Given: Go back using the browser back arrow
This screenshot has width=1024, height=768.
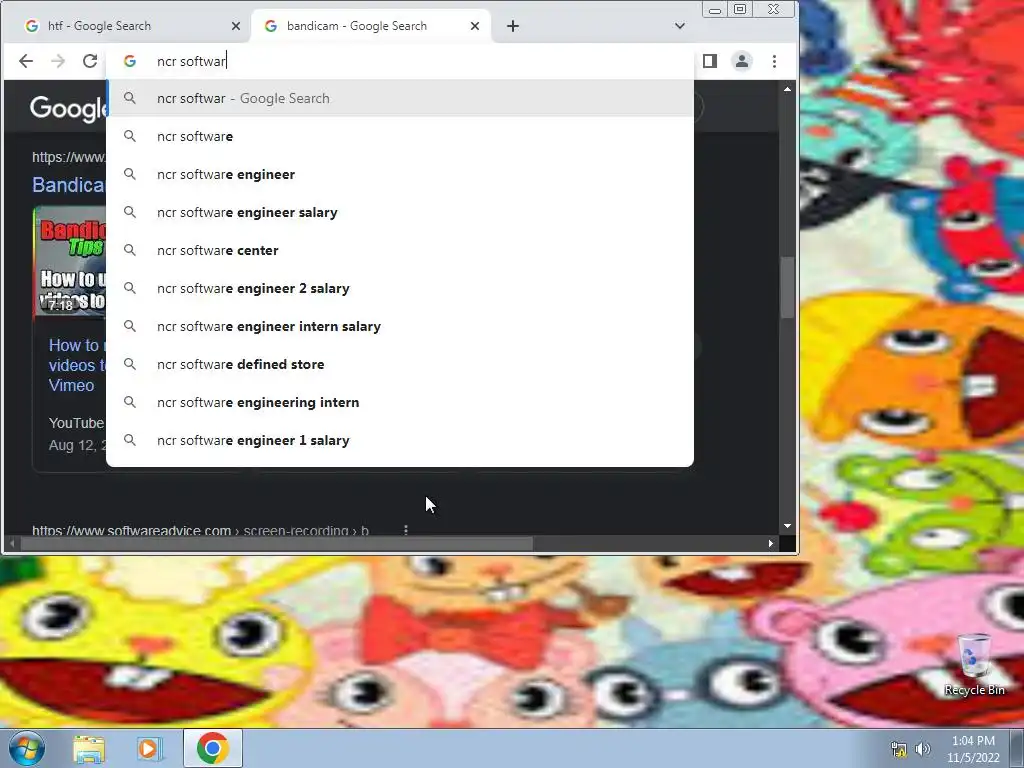Looking at the screenshot, I should (x=25, y=61).
